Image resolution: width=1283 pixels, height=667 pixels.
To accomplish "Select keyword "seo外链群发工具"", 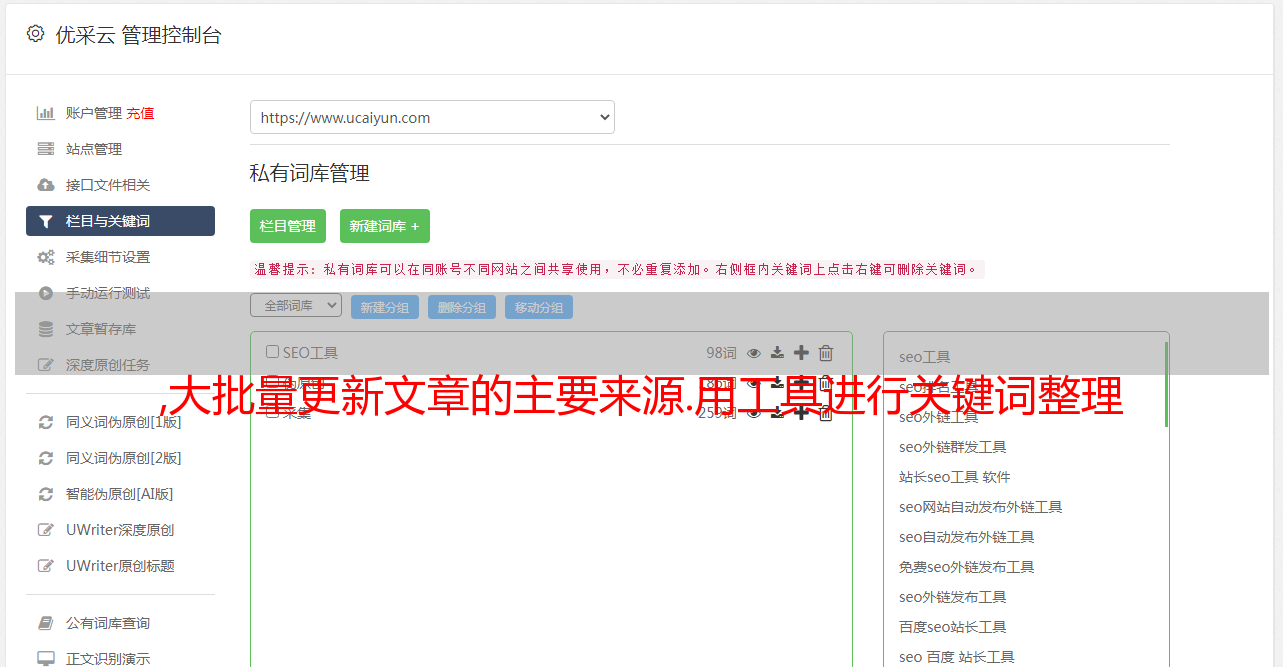I will [953, 447].
